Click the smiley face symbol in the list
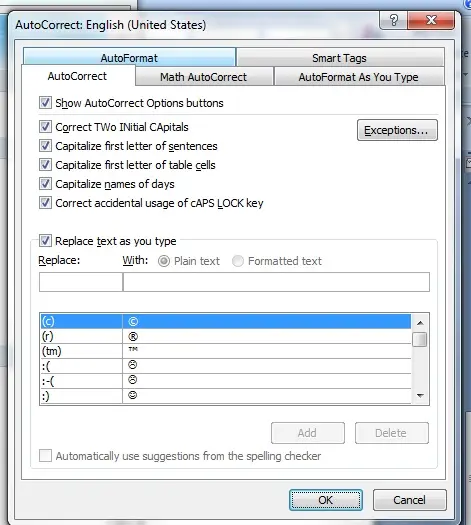 click(x=133, y=395)
